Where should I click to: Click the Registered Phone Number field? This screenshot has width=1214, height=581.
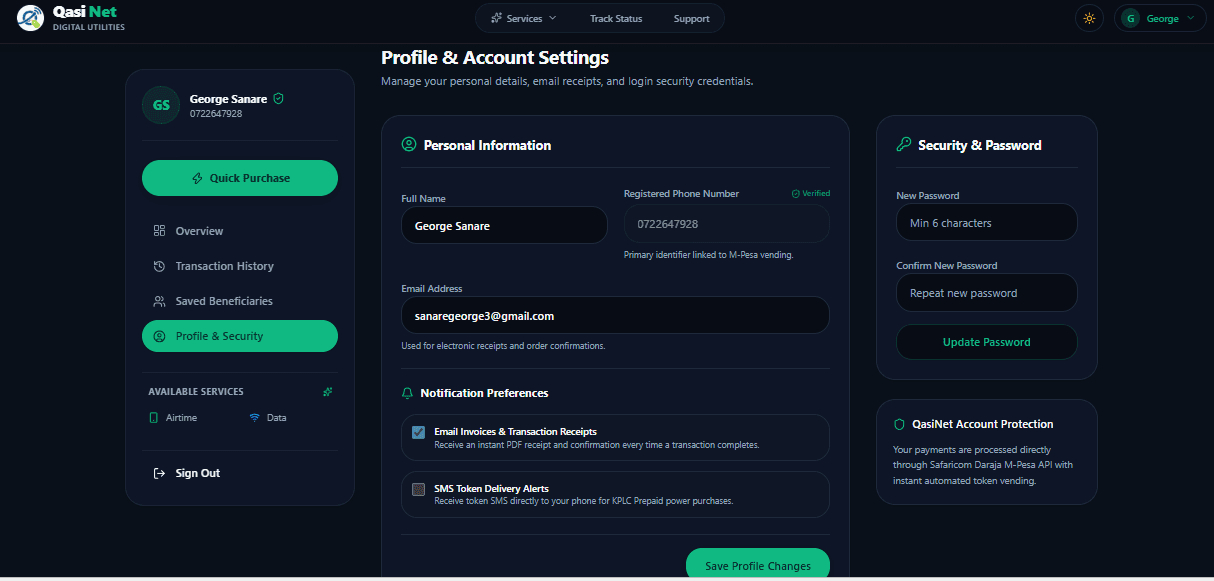[x=727, y=223]
